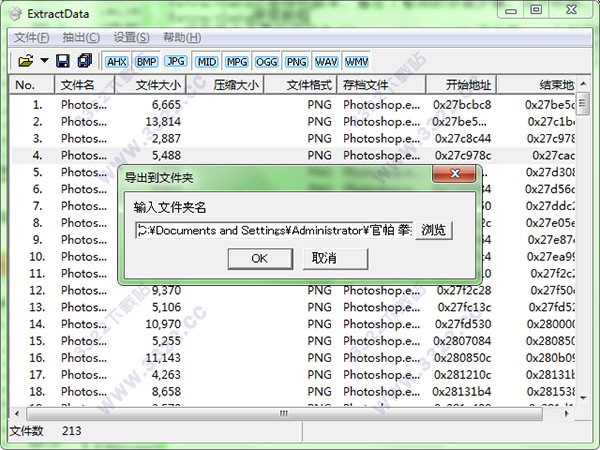This screenshot has width=600, height=450.
Task: Click the horizontal scrollbar right arrow
Action: (567, 413)
